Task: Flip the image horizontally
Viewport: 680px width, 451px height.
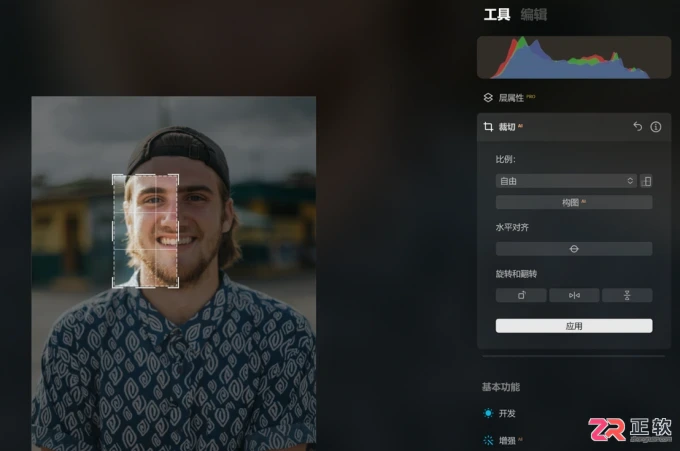Action: click(574, 295)
